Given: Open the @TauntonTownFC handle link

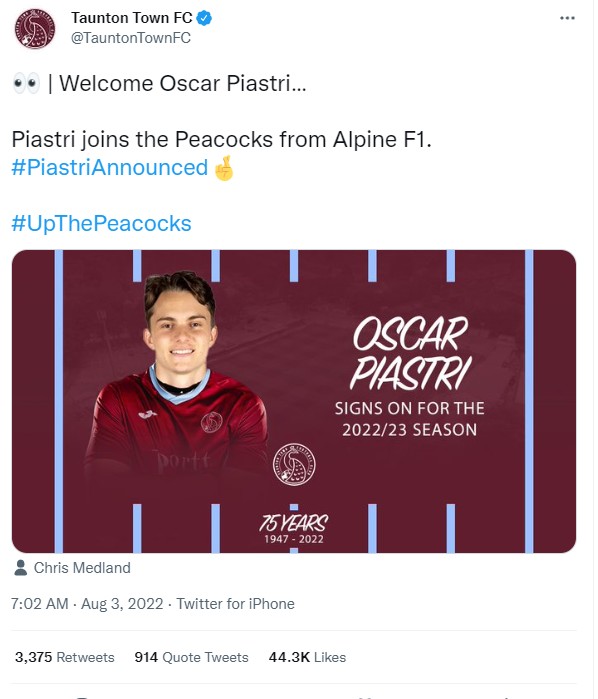Looking at the screenshot, I should 131,38.
